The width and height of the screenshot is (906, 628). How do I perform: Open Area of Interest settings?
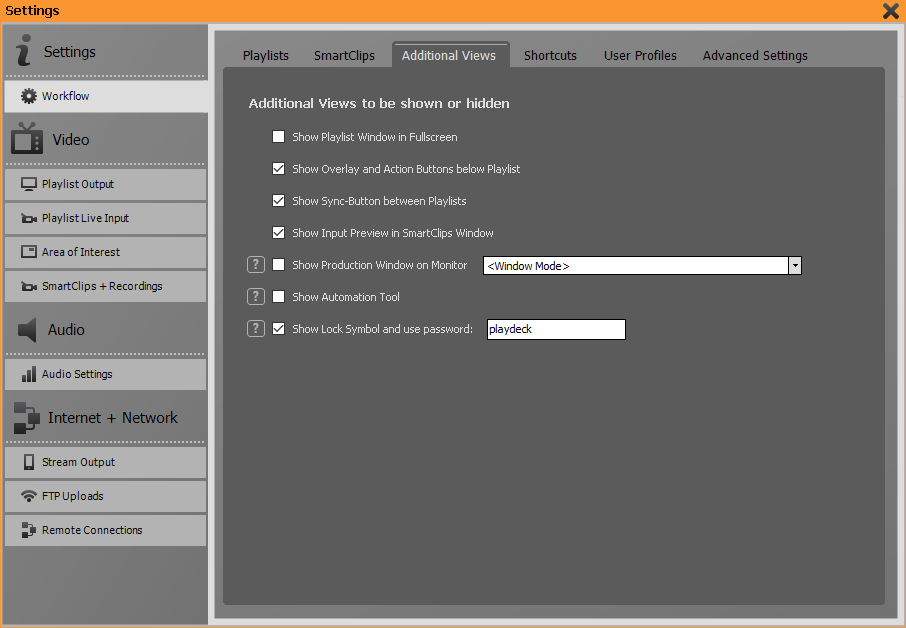tap(106, 252)
